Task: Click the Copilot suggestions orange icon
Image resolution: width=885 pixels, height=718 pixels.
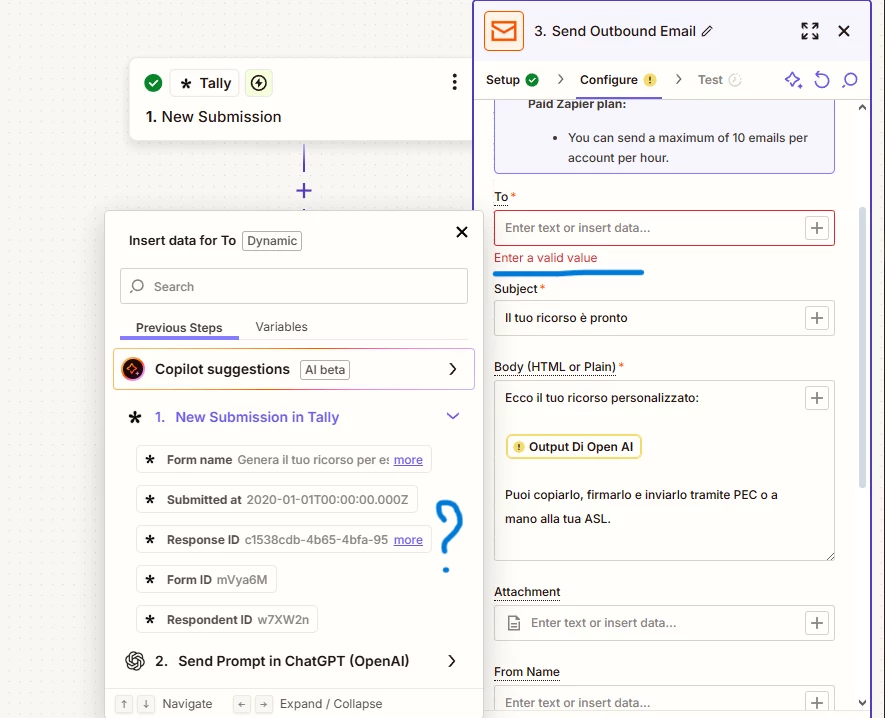Action: click(x=133, y=369)
